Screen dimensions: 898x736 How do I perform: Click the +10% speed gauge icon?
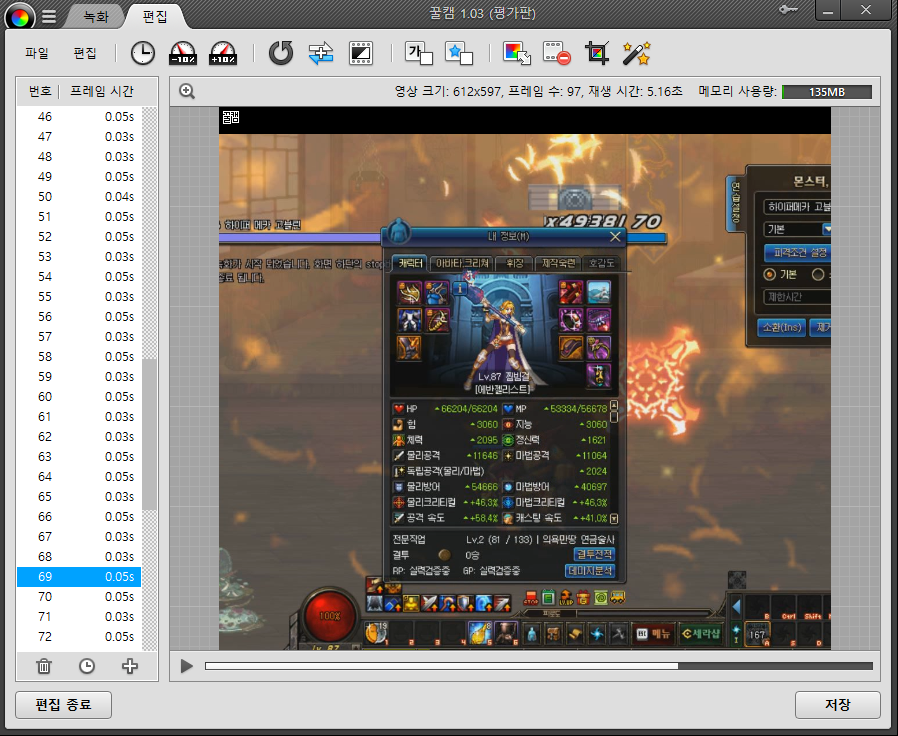click(223, 53)
